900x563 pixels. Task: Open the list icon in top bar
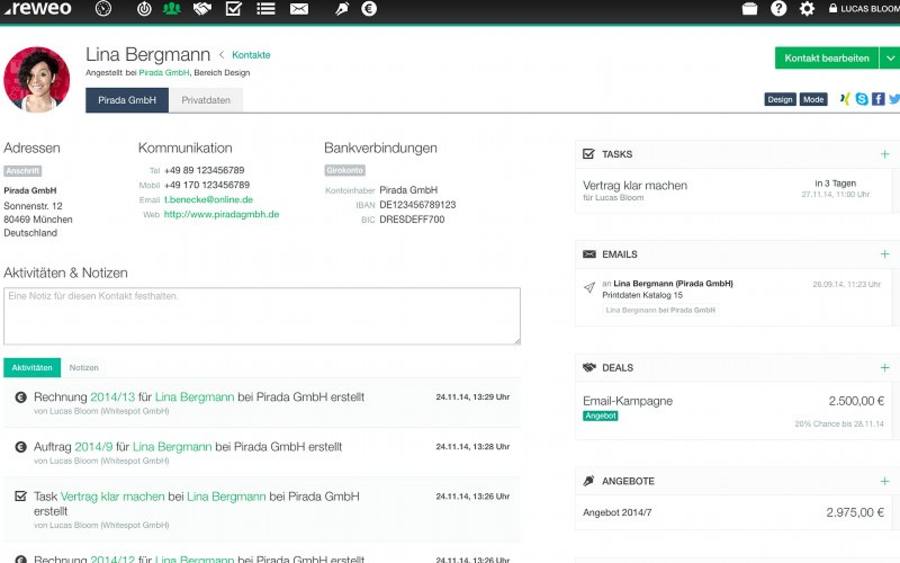click(x=265, y=9)
